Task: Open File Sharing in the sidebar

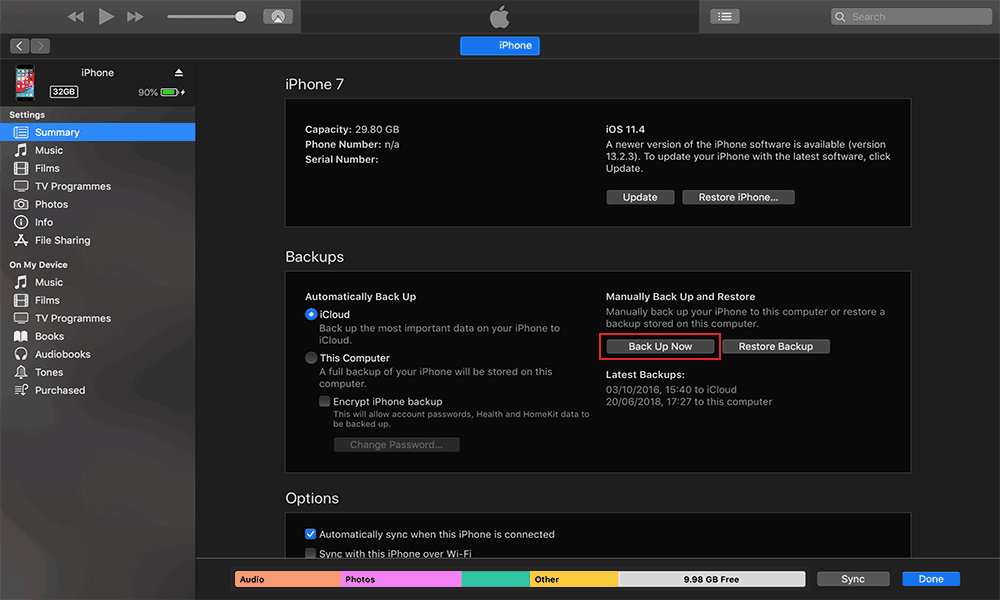Action: pyautogui.click(x=98, y=240)
